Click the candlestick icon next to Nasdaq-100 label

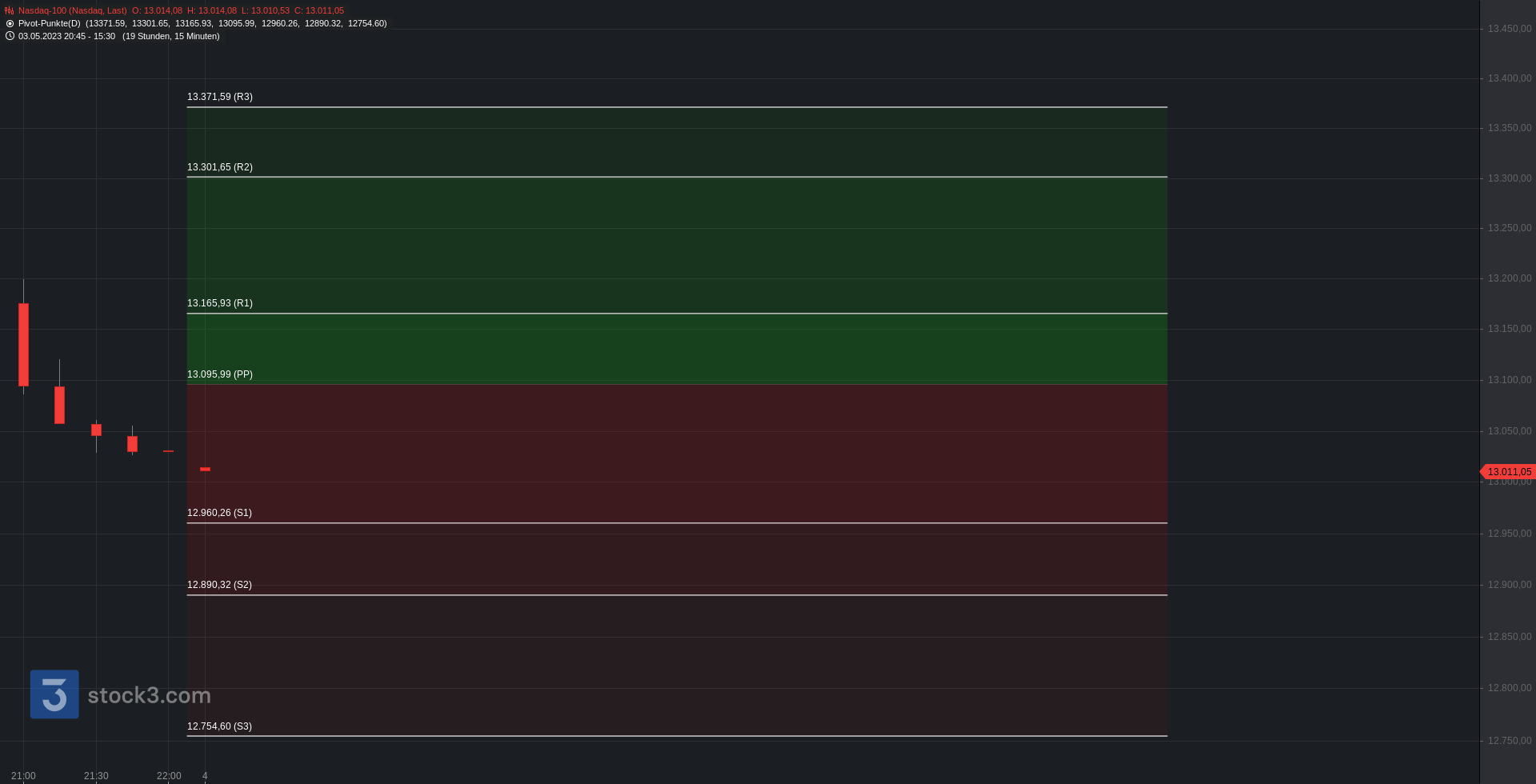coord(10,10)
